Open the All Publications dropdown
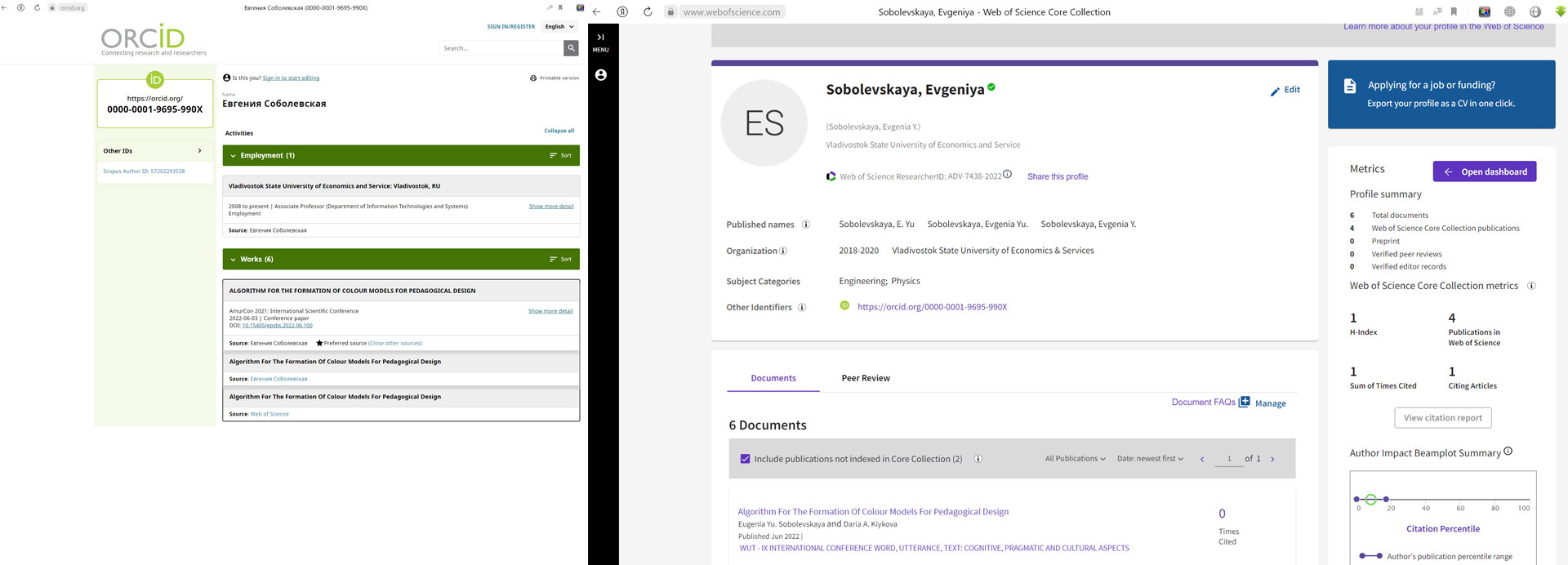Screen dimensions: 1568x565 pyautogui.click(x=1075, y=459)
